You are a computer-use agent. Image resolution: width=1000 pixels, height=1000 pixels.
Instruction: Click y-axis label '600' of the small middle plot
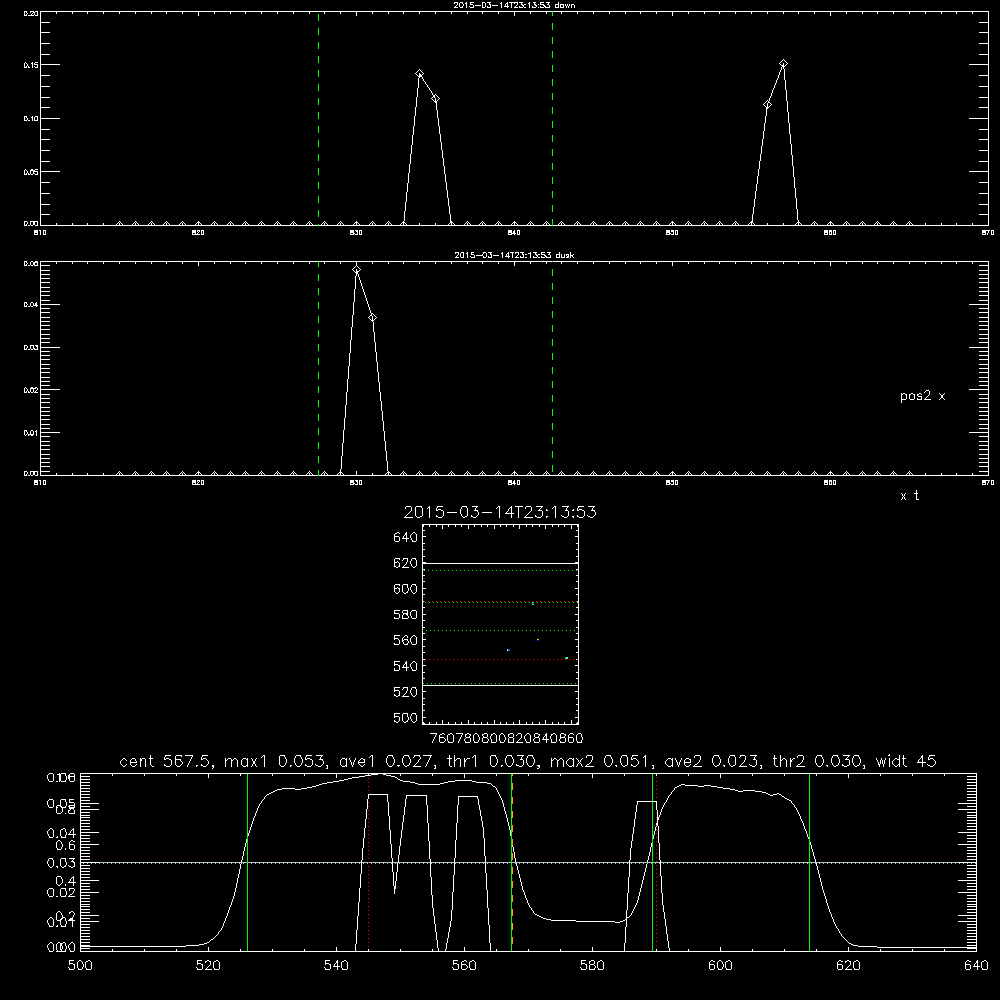pos(406,589)
